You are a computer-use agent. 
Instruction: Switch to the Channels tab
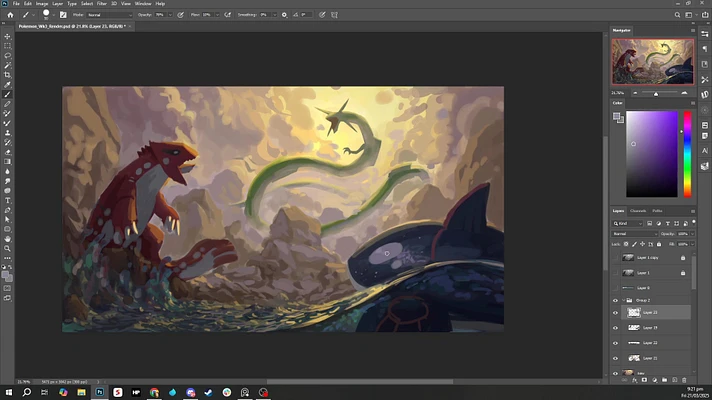point(638,211)
